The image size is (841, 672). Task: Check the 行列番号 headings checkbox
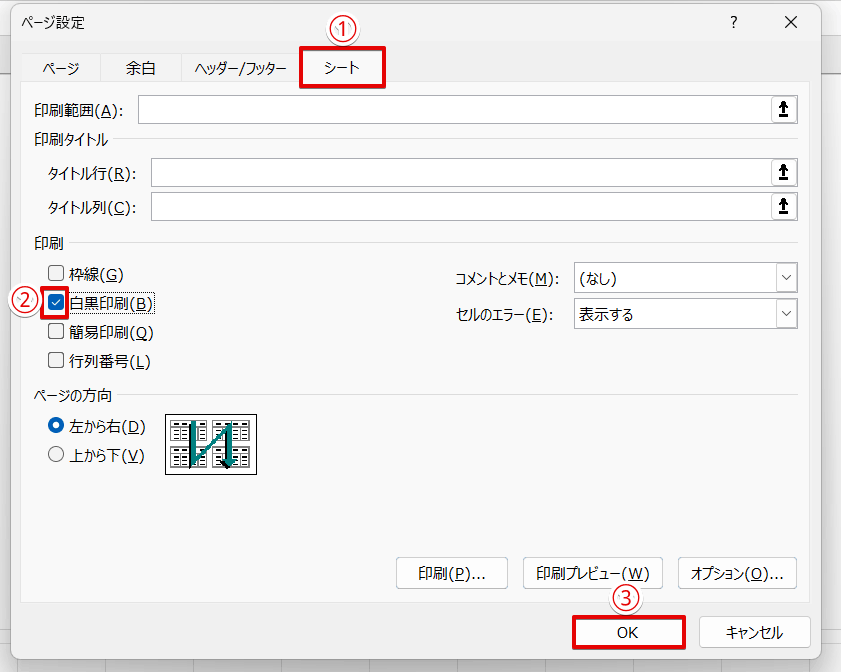(55, 360)
